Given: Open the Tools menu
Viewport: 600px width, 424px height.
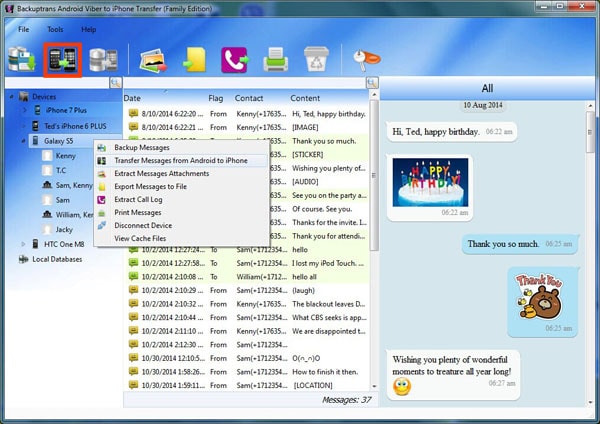Looking at the screenshot, I should click(55, 30).
